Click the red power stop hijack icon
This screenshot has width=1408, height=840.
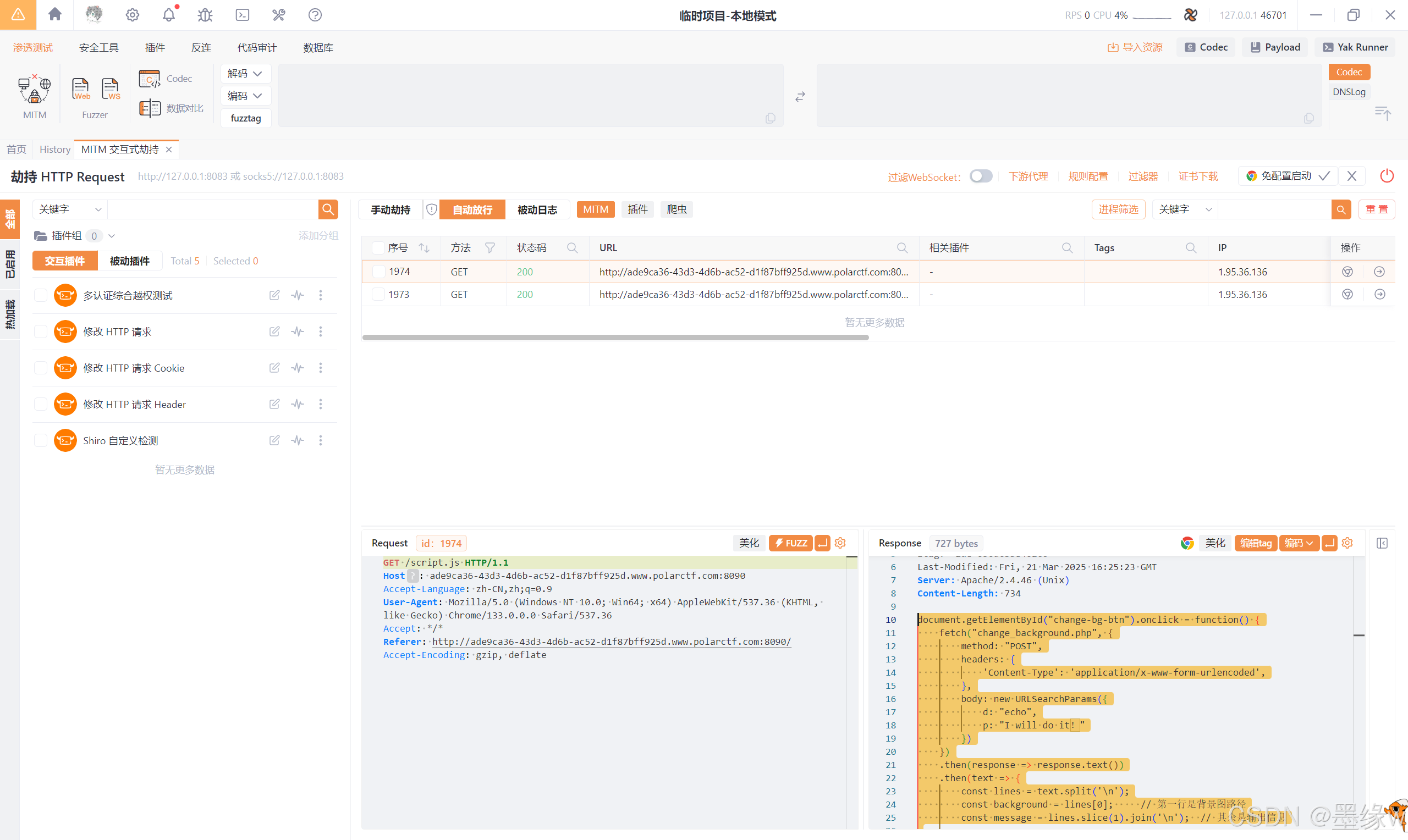point(1386,176)
